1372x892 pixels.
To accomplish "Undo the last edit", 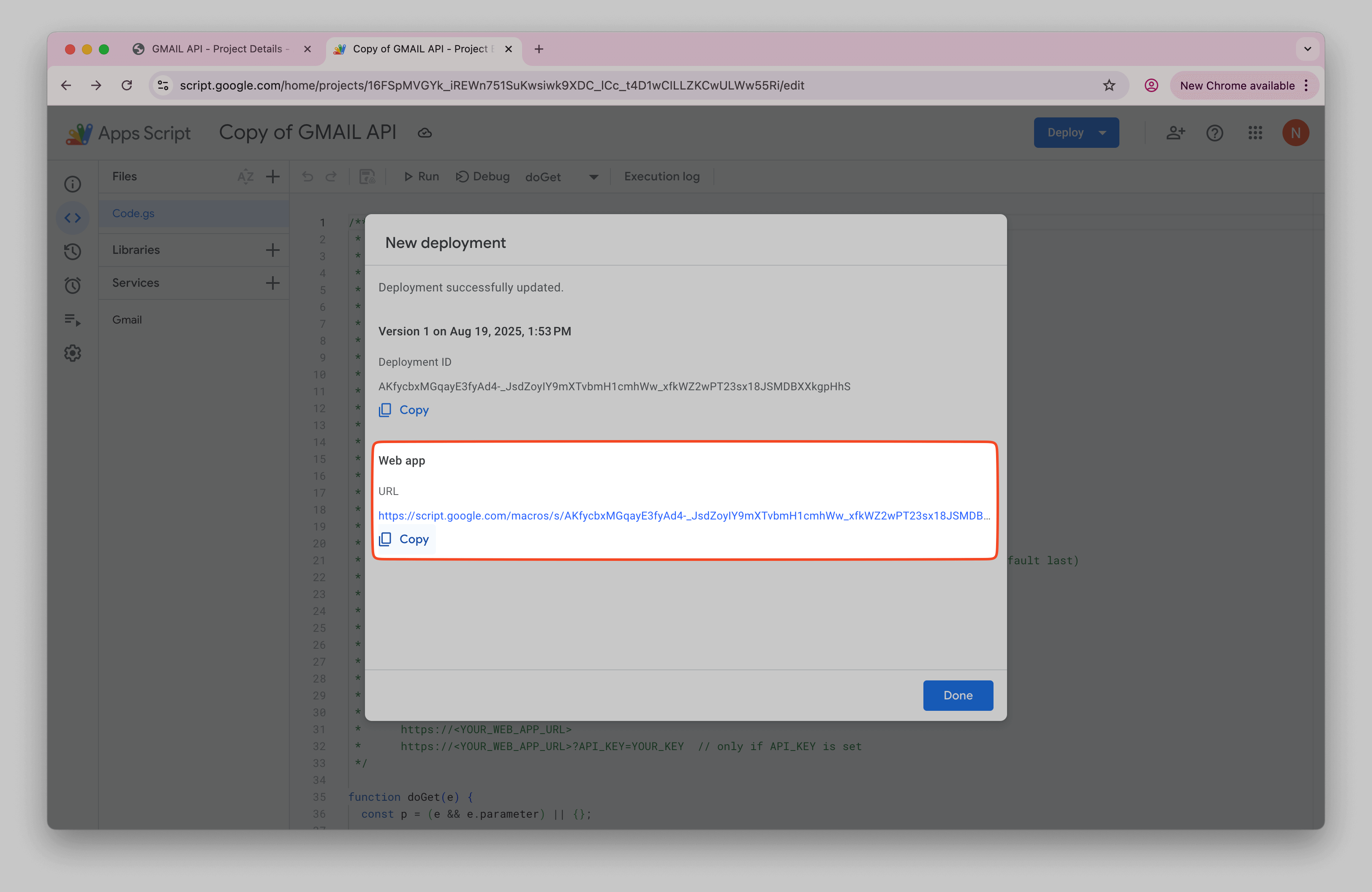I will click(x=307, y=176).
